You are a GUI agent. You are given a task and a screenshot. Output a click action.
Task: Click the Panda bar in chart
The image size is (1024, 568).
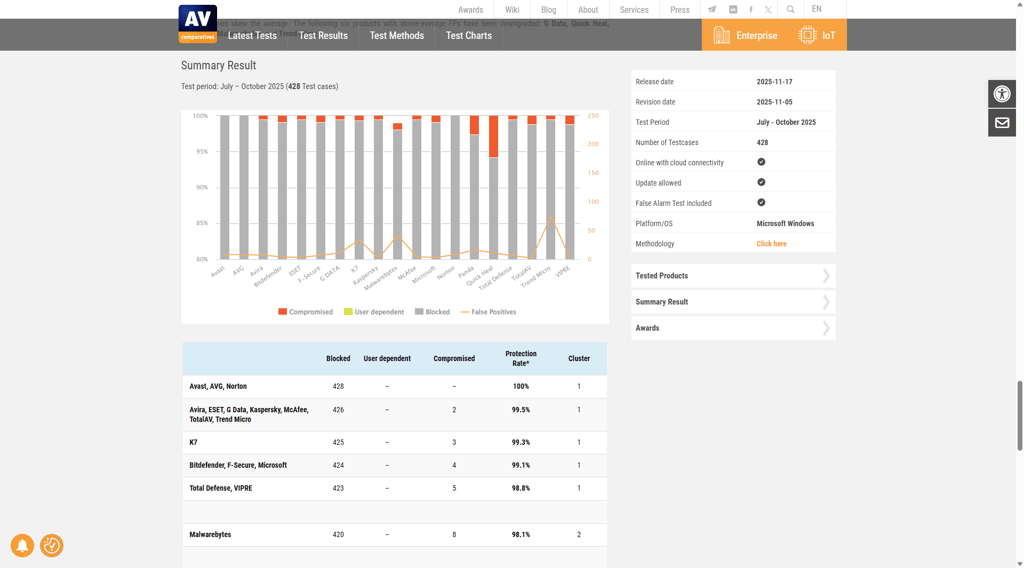(474, 187)
